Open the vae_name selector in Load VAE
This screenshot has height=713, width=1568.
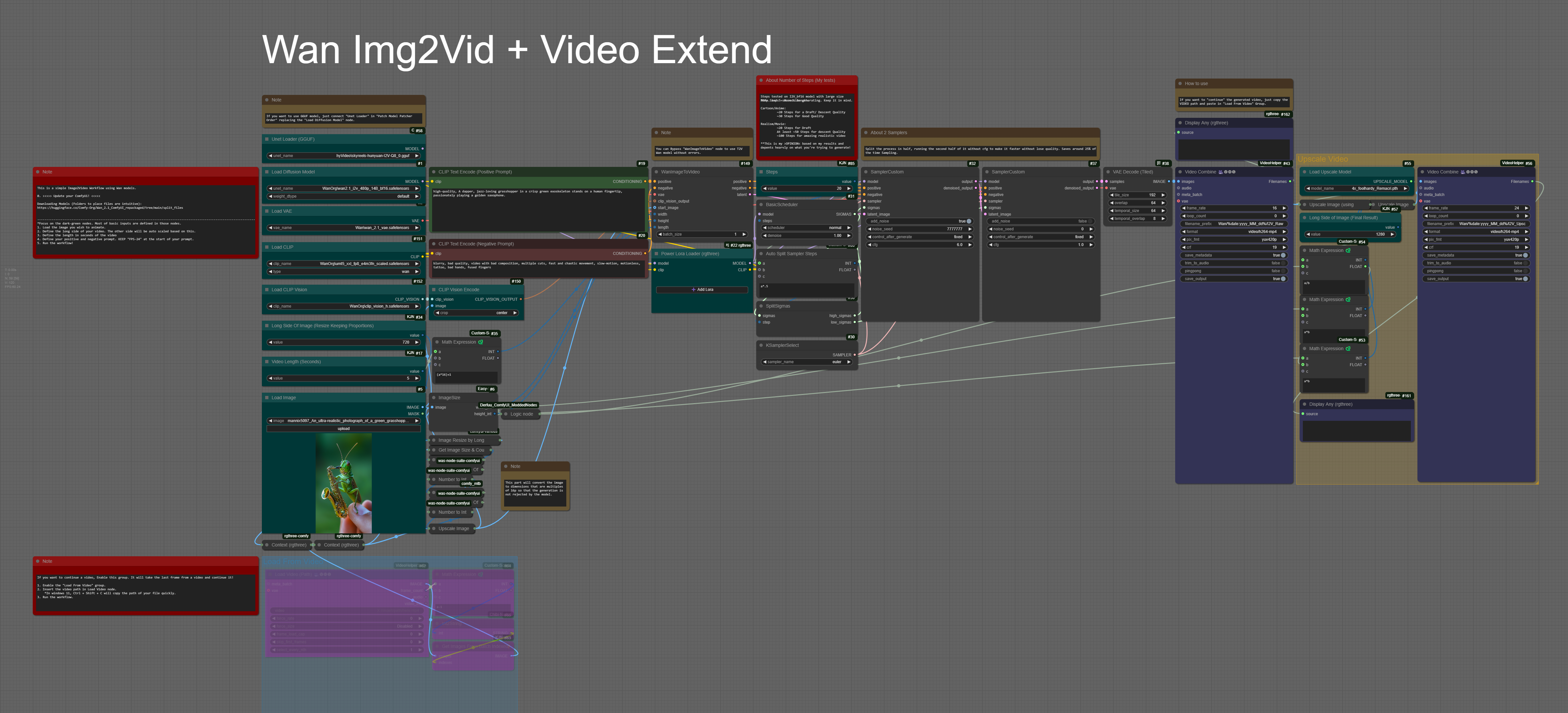[x=343, y=228]
